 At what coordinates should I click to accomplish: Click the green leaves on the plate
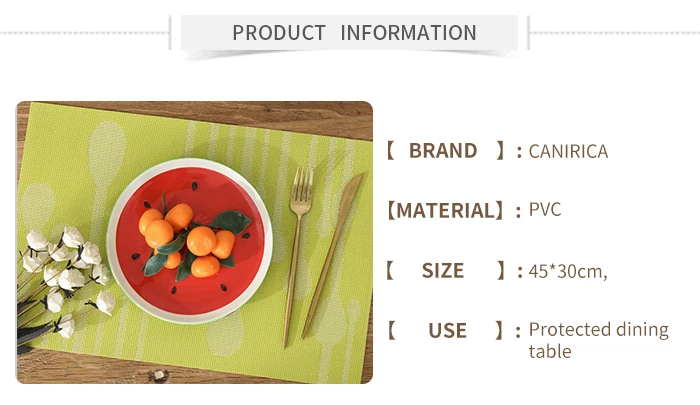pyautogui.click(x=232, y=221)
